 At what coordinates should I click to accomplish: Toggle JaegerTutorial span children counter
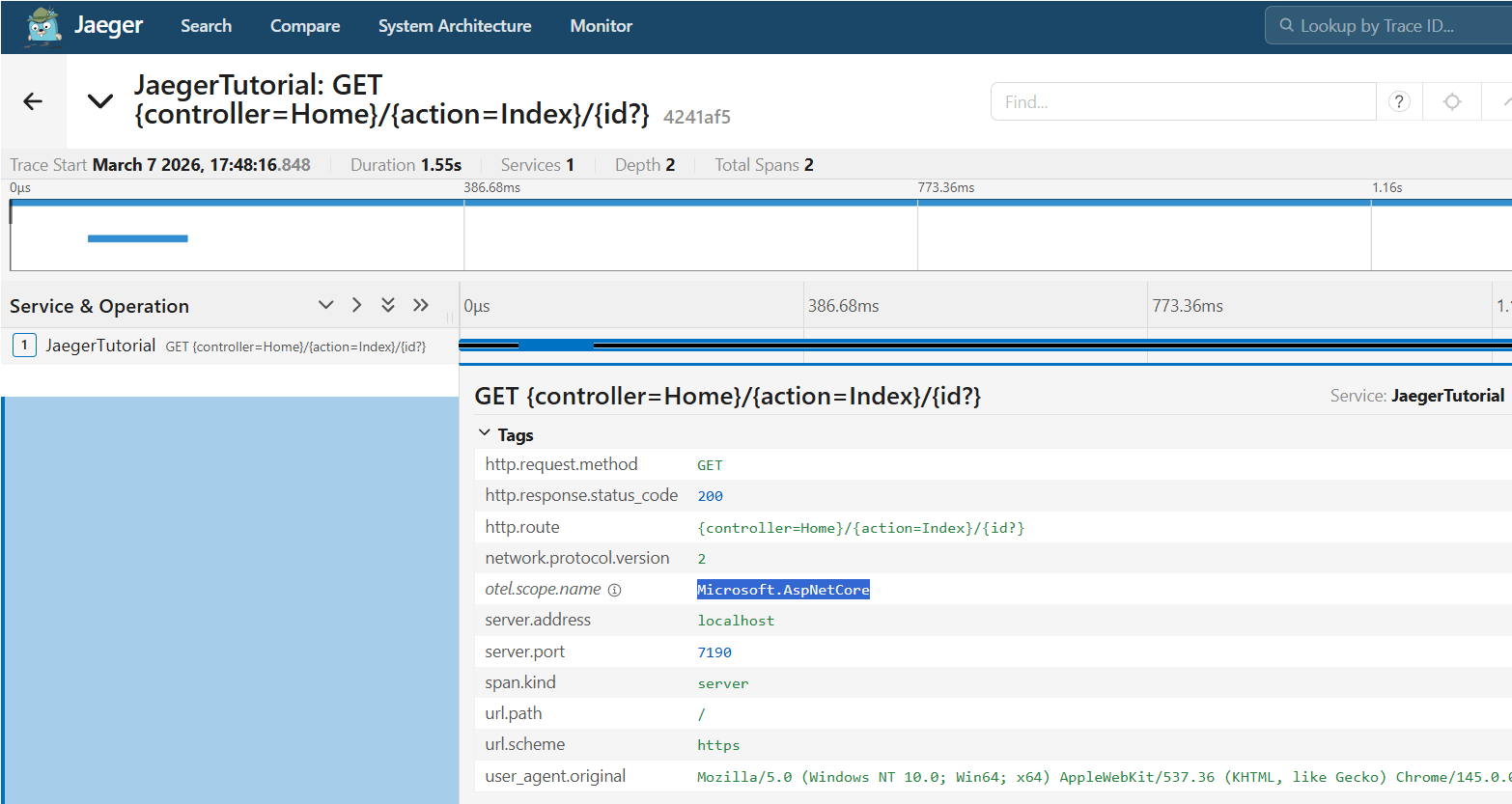click(x=24, y=346)
